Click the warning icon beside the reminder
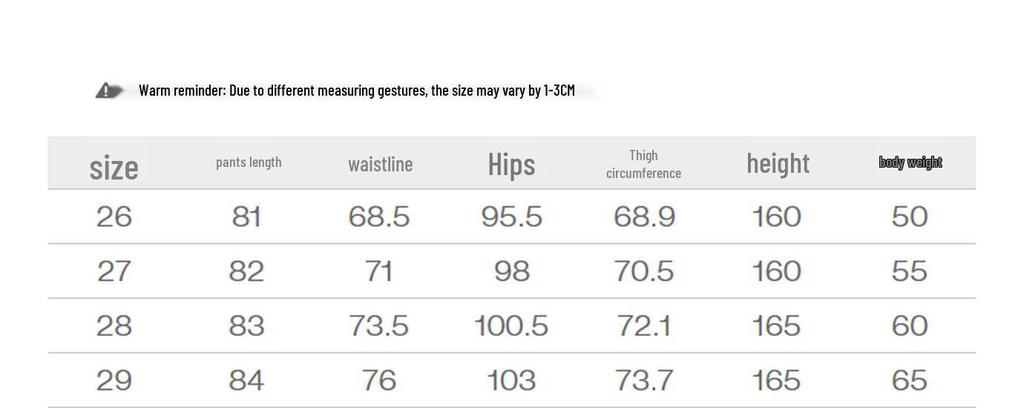The height and width of the screenshot is (408, 1024). pyautogui.click(x=109, y=91)
